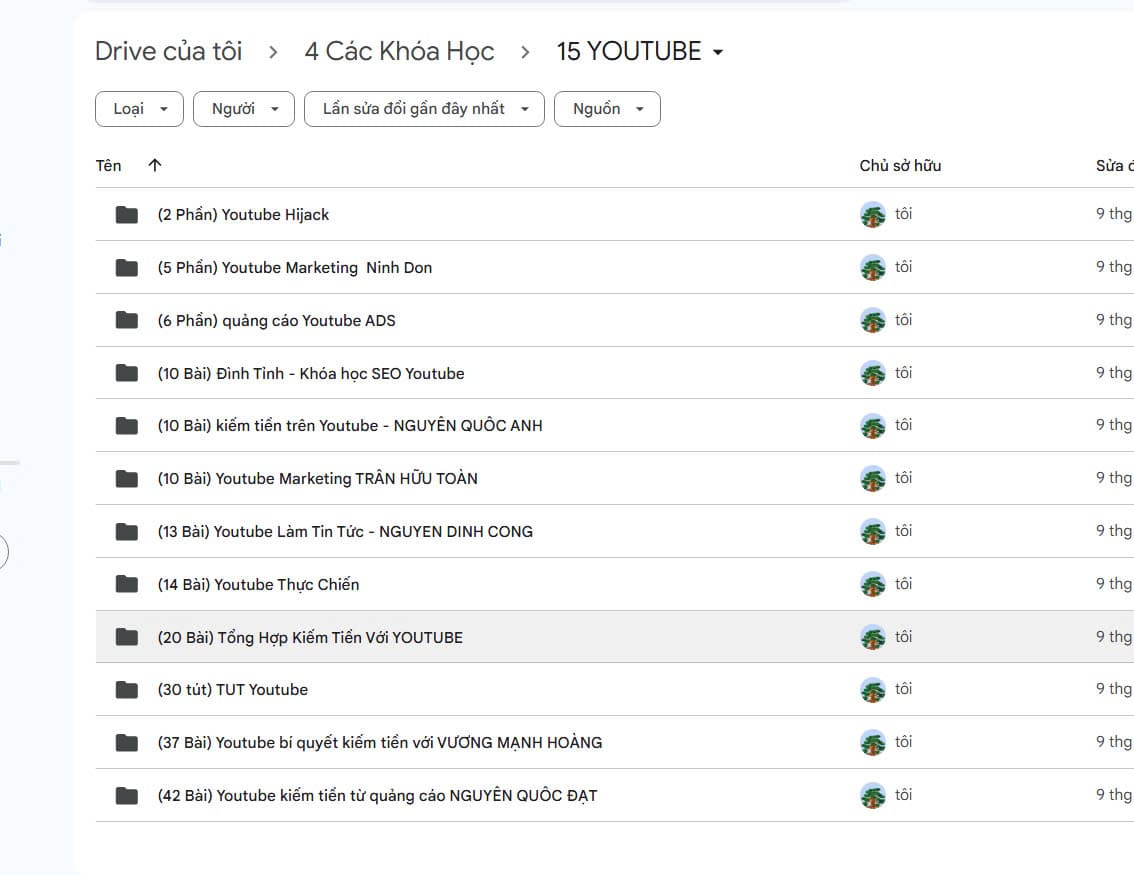1134x875 pixels.
Task: Open the Lần sửa đổi gần đây nhất filter
Action: (x=425, y=109)
